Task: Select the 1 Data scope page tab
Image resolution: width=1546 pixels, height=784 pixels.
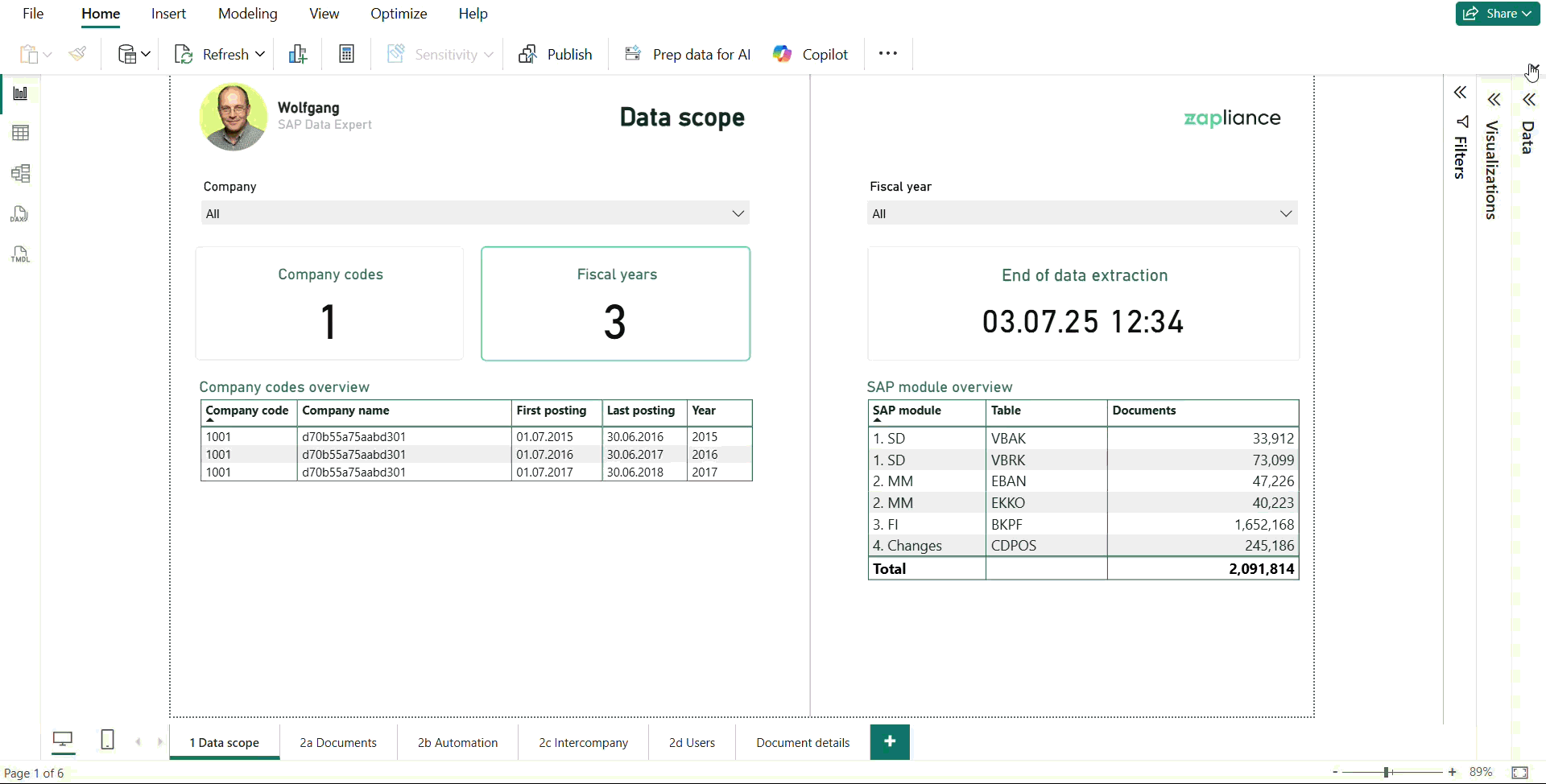Action: tap(225, 742)
